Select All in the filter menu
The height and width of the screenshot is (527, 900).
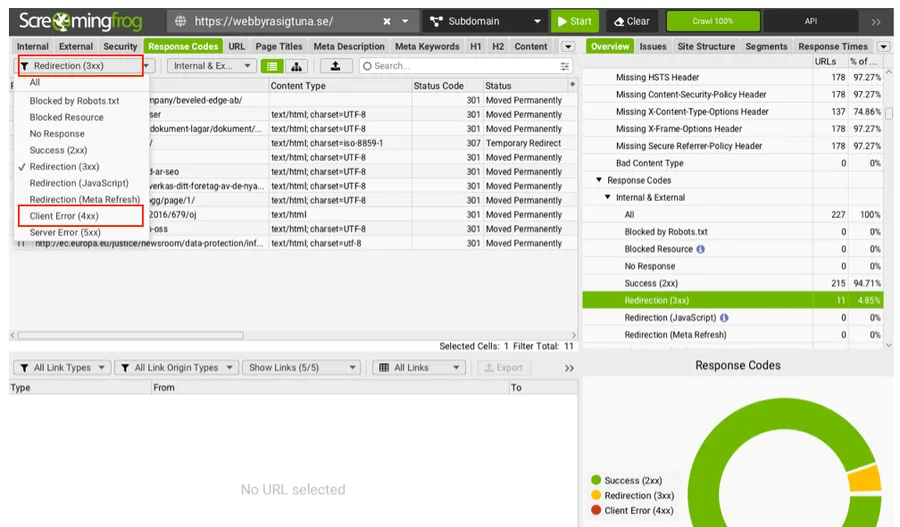(82, 83)
